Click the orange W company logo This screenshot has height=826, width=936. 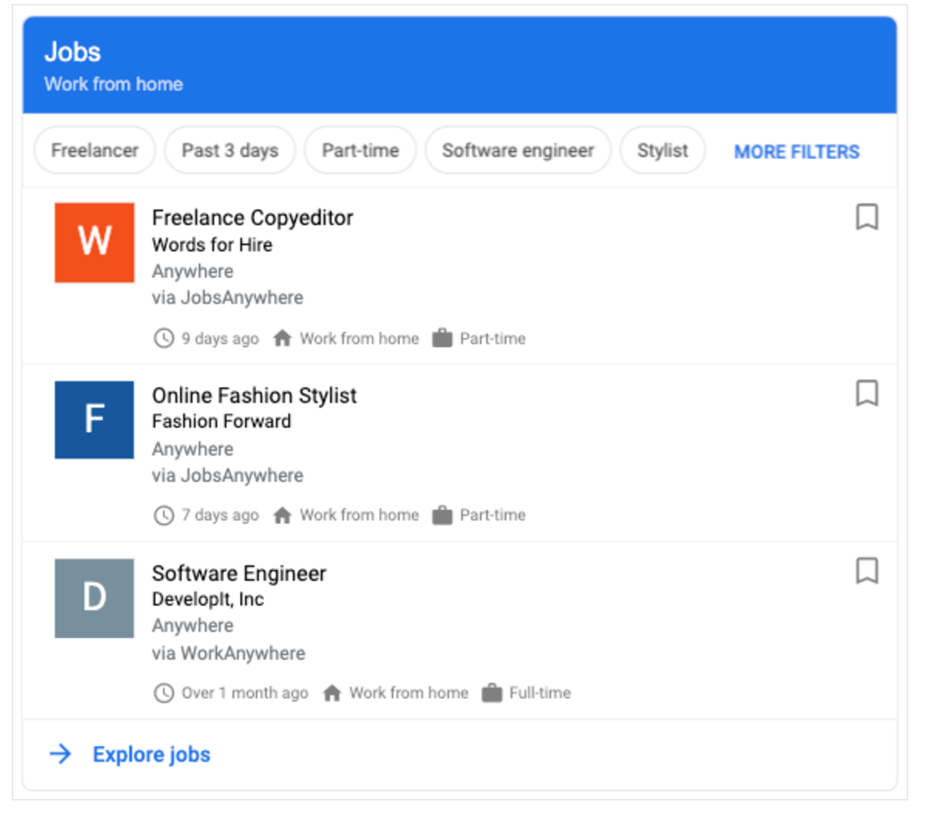click(x=94, y=242)
